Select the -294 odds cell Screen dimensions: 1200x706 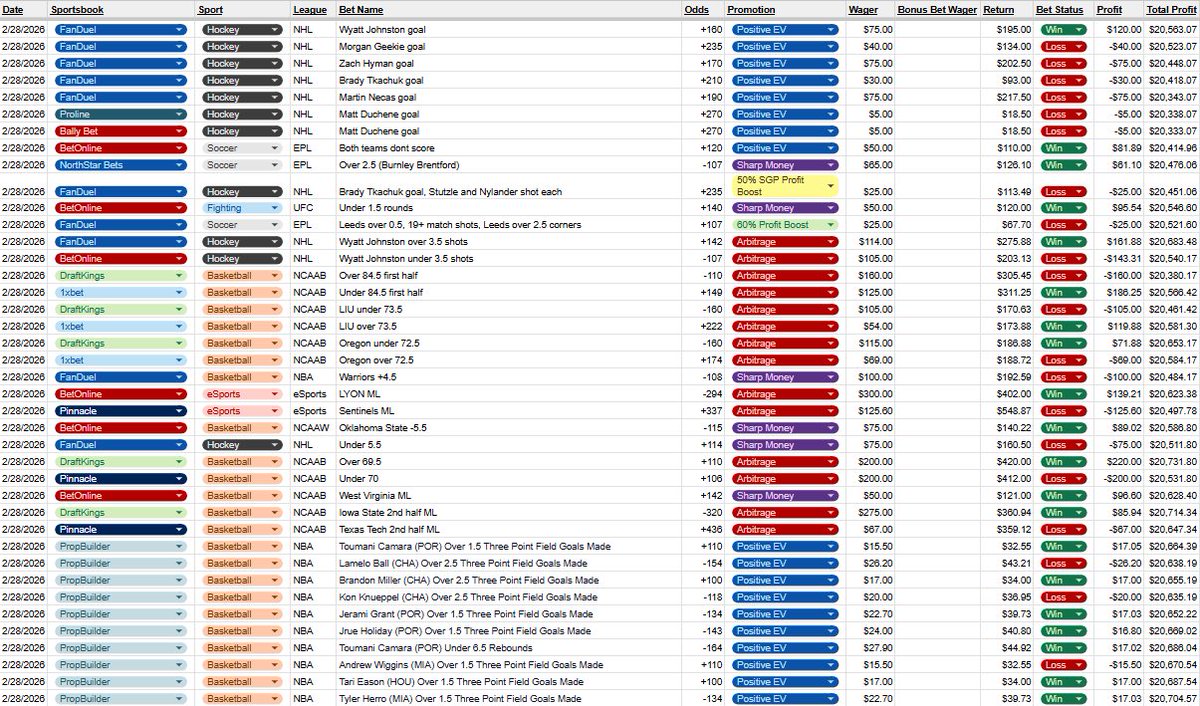point(703,394)
